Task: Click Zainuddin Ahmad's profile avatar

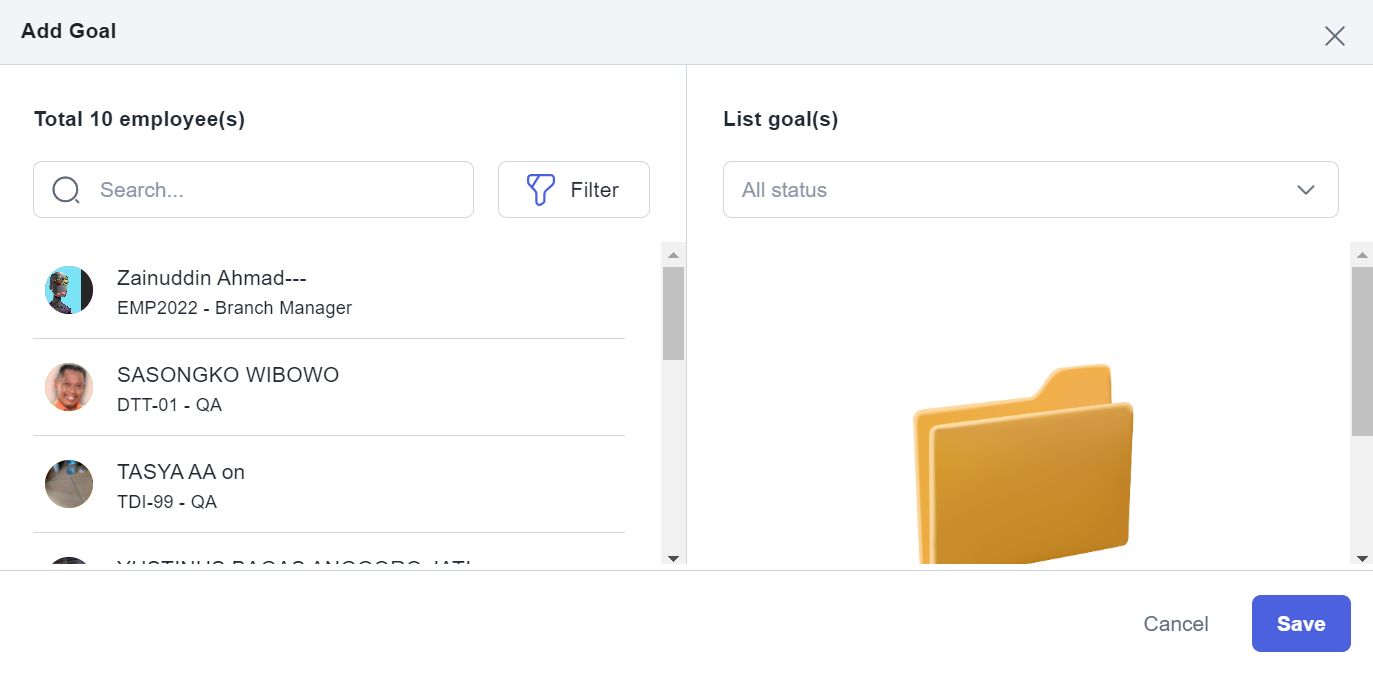Action: (x=69, y=290)
